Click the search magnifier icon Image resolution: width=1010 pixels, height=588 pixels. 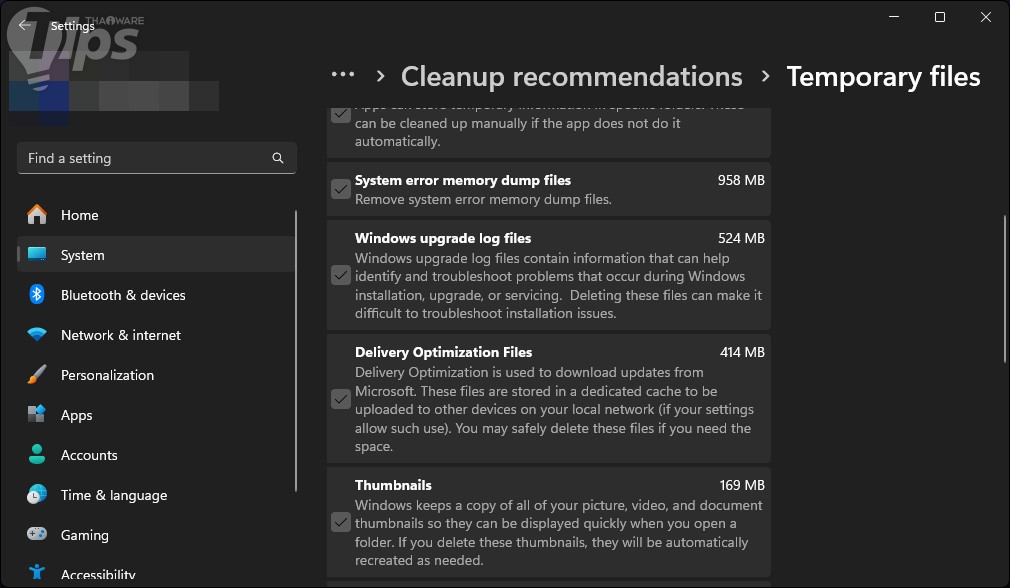(x=278, y=158)
